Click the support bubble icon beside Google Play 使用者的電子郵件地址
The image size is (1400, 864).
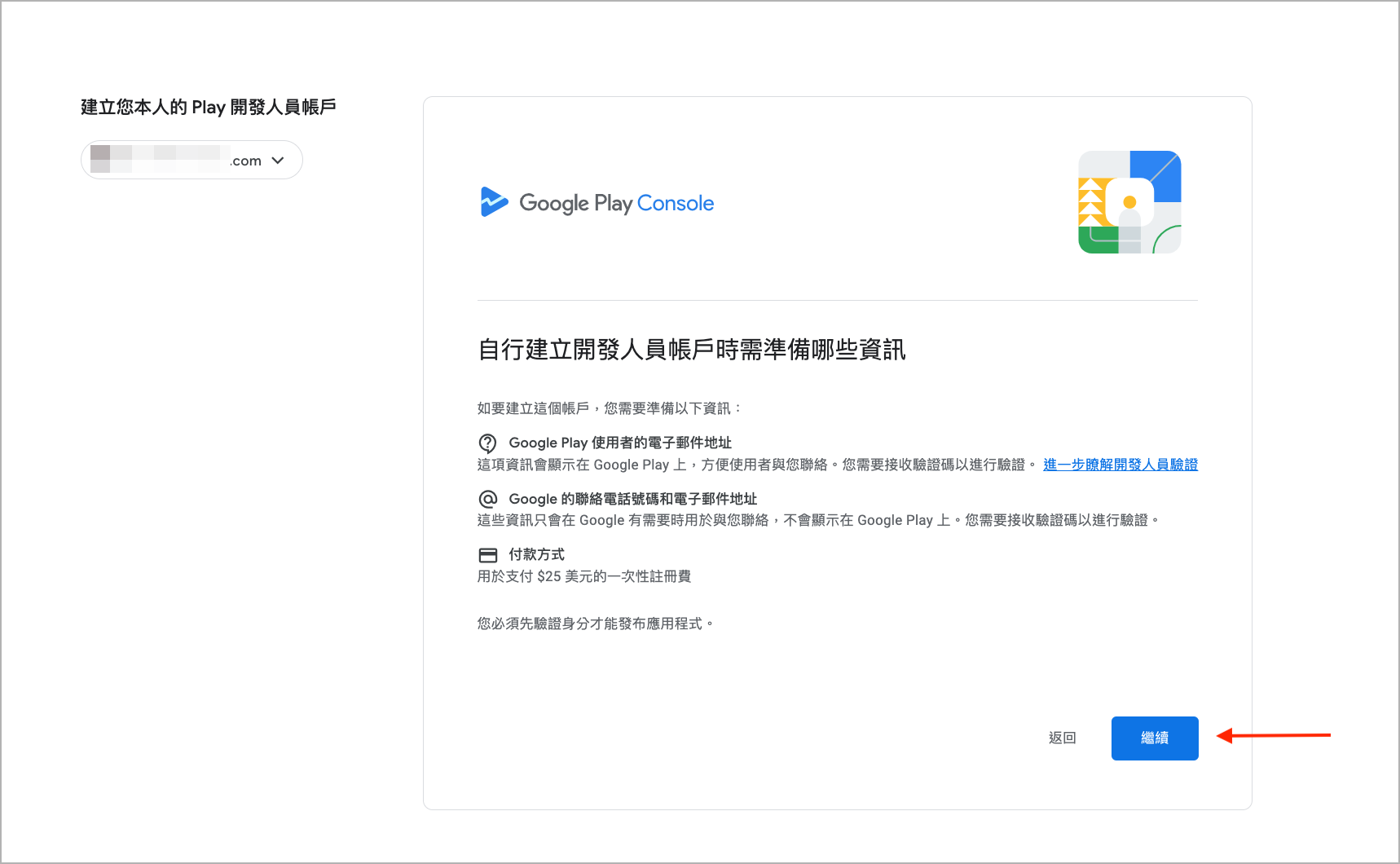pos(487,443)
